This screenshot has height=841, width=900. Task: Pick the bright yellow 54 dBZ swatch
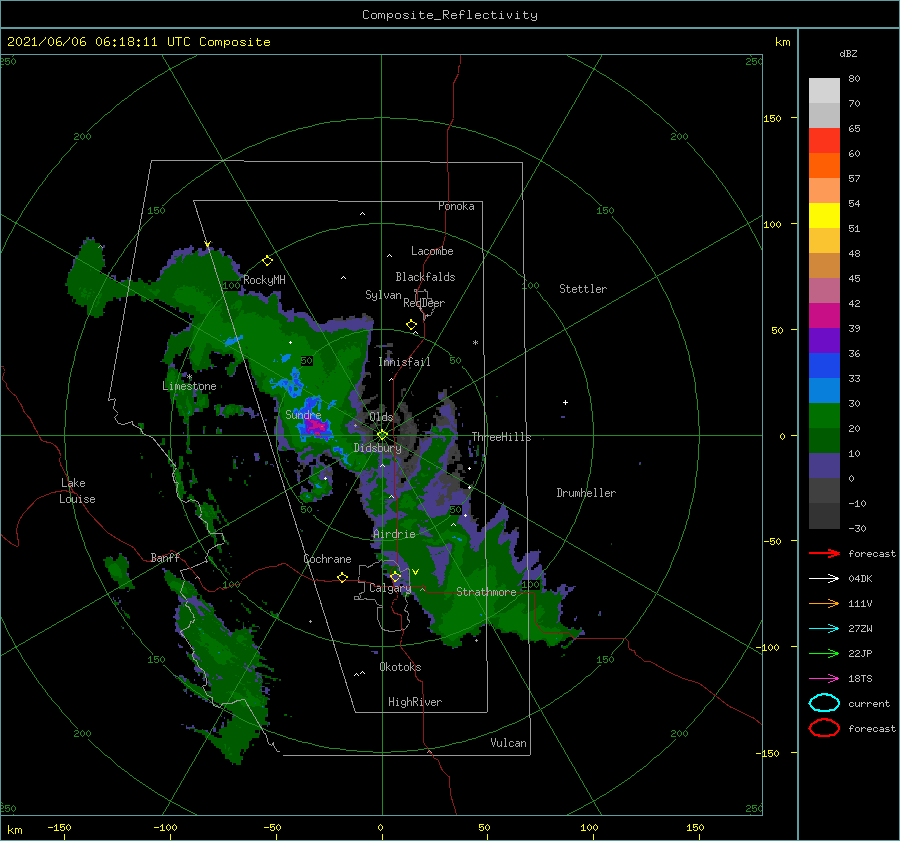pos(824,215)
